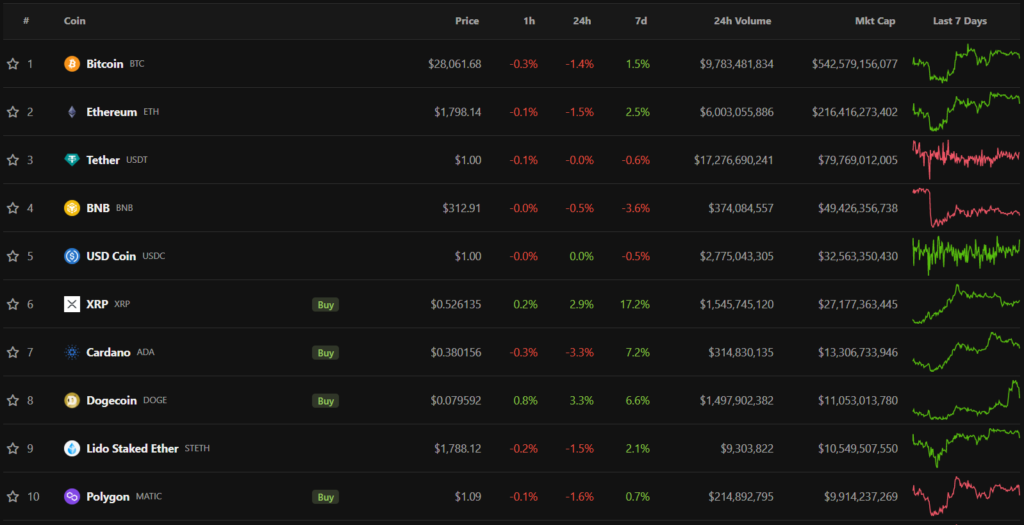Click the Buy button for Cardano
This screenshot has height=525, width=1024.
[325, 353]
